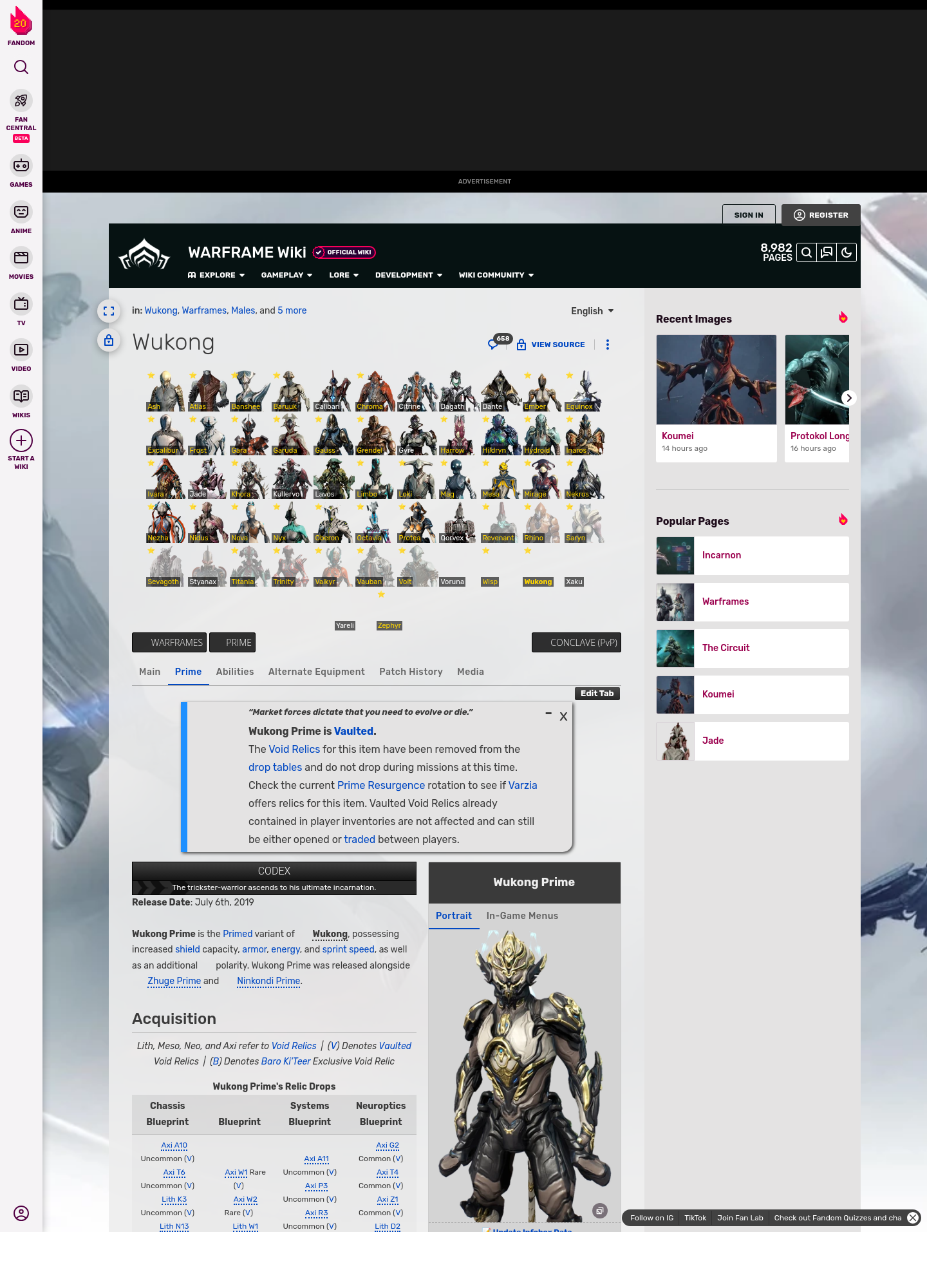This screenshot has width=927, height=1288.
Task: Switch to the Abilities tab
Action: [235, 672]
